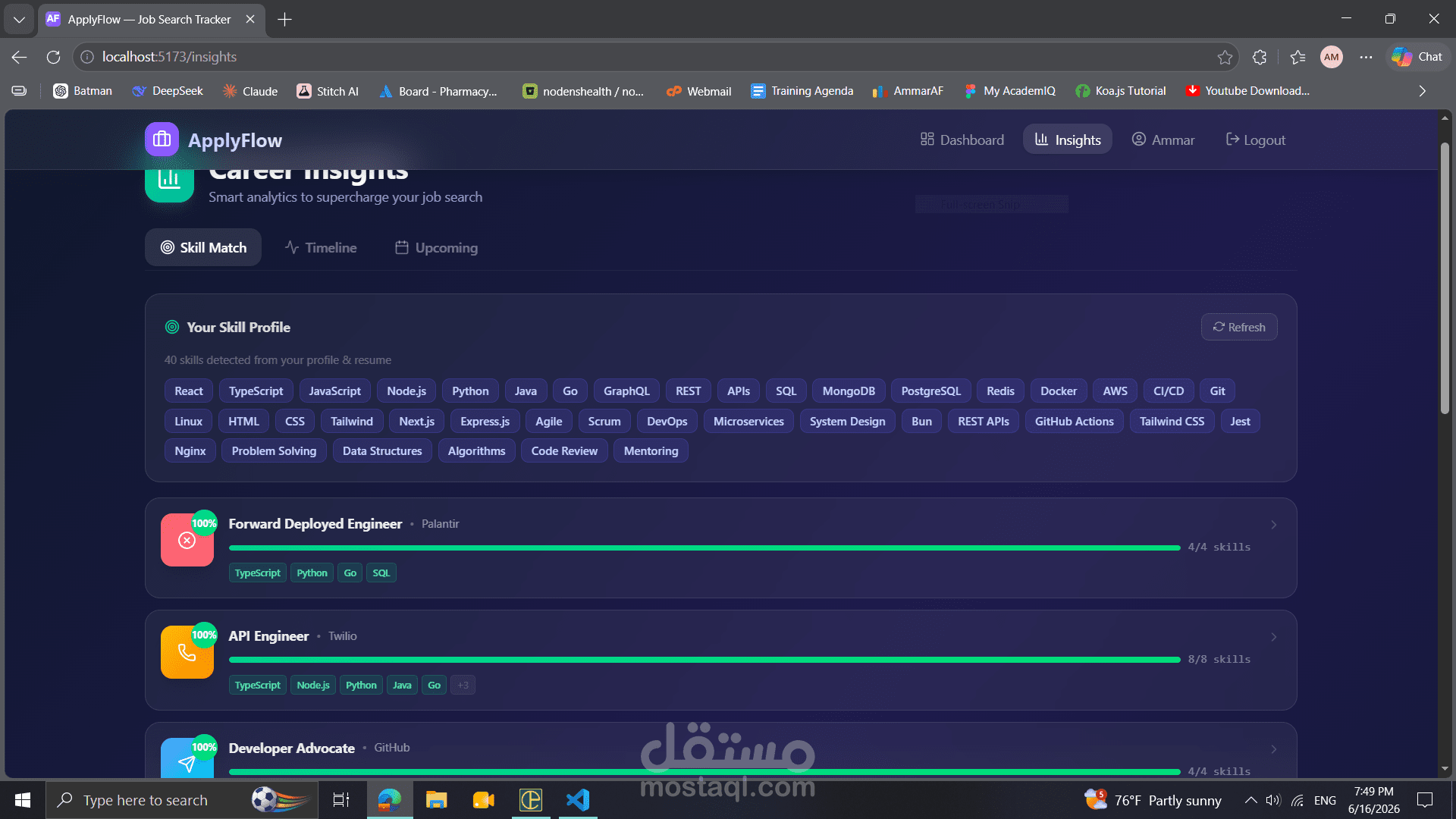Screen dimensions: 1456x819
Task: Open a new browser tab
Action: [x=284, y=20]
